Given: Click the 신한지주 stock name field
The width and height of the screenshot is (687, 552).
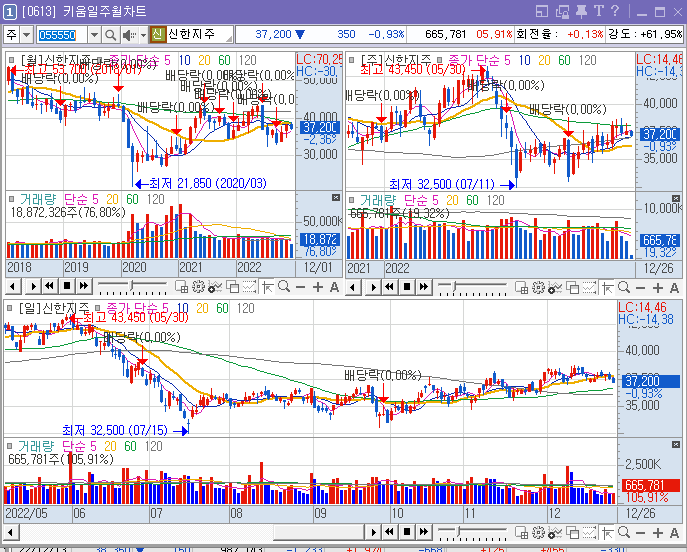Looking at the screenshot, I should pos(200,34).
